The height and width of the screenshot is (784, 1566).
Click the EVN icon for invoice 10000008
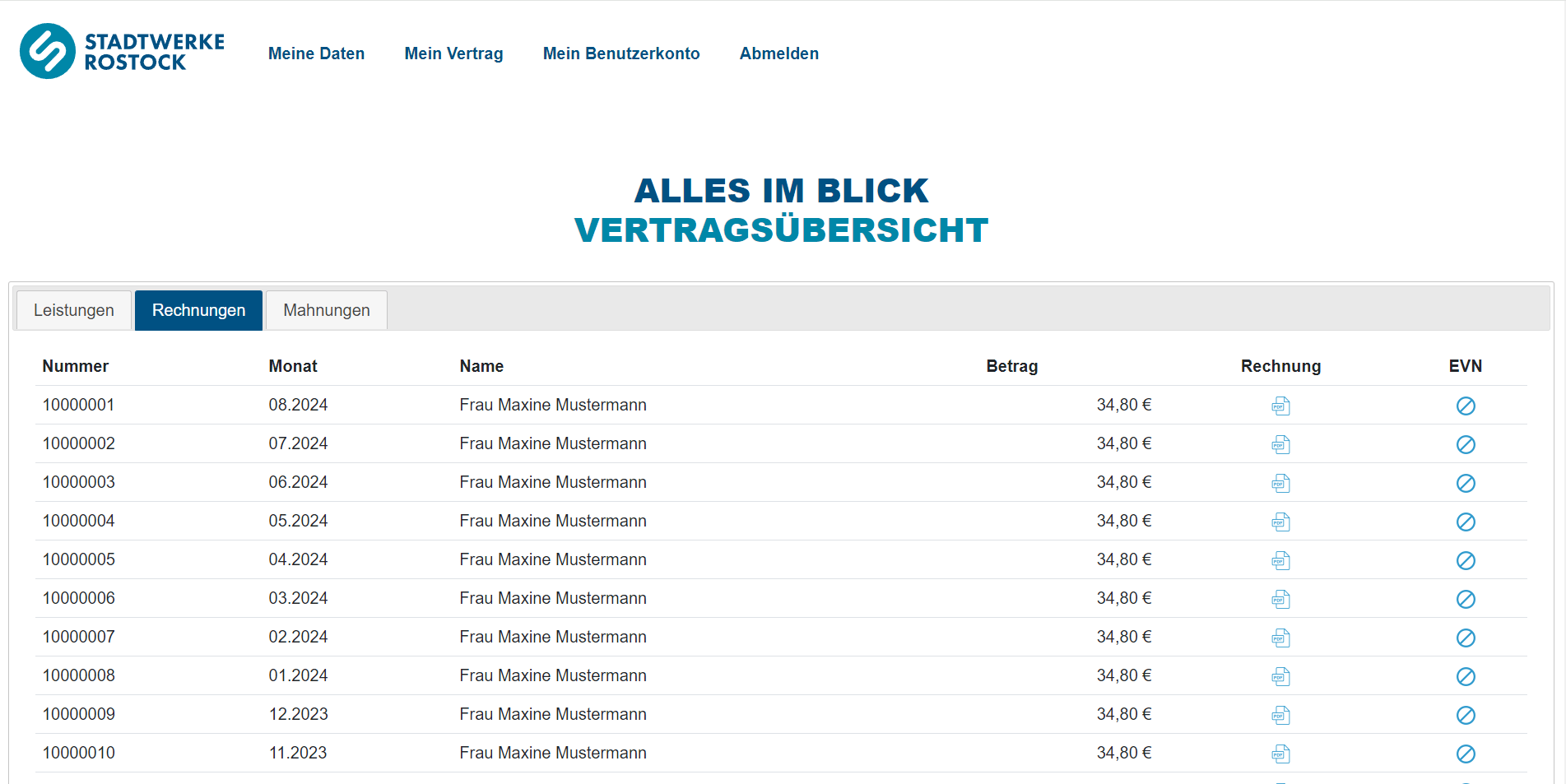pyautogui.click(x=1466, y=675)
